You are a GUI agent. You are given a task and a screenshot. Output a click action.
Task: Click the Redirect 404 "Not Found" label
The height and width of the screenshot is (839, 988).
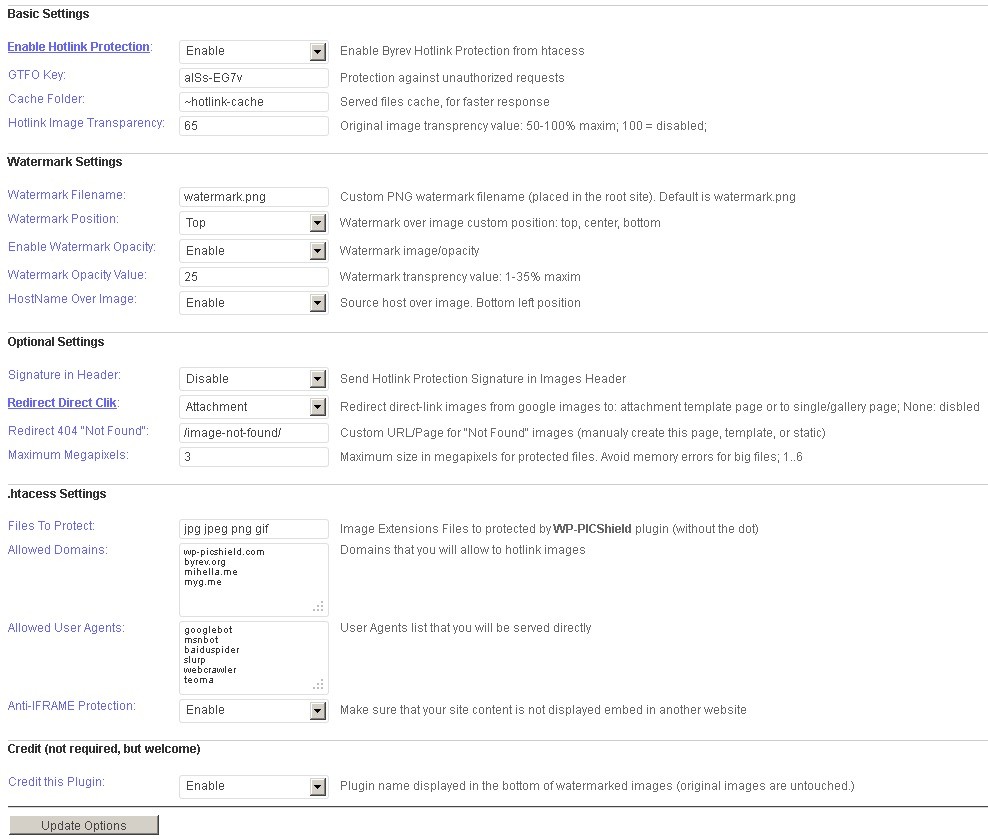click(x=78, y=431)
